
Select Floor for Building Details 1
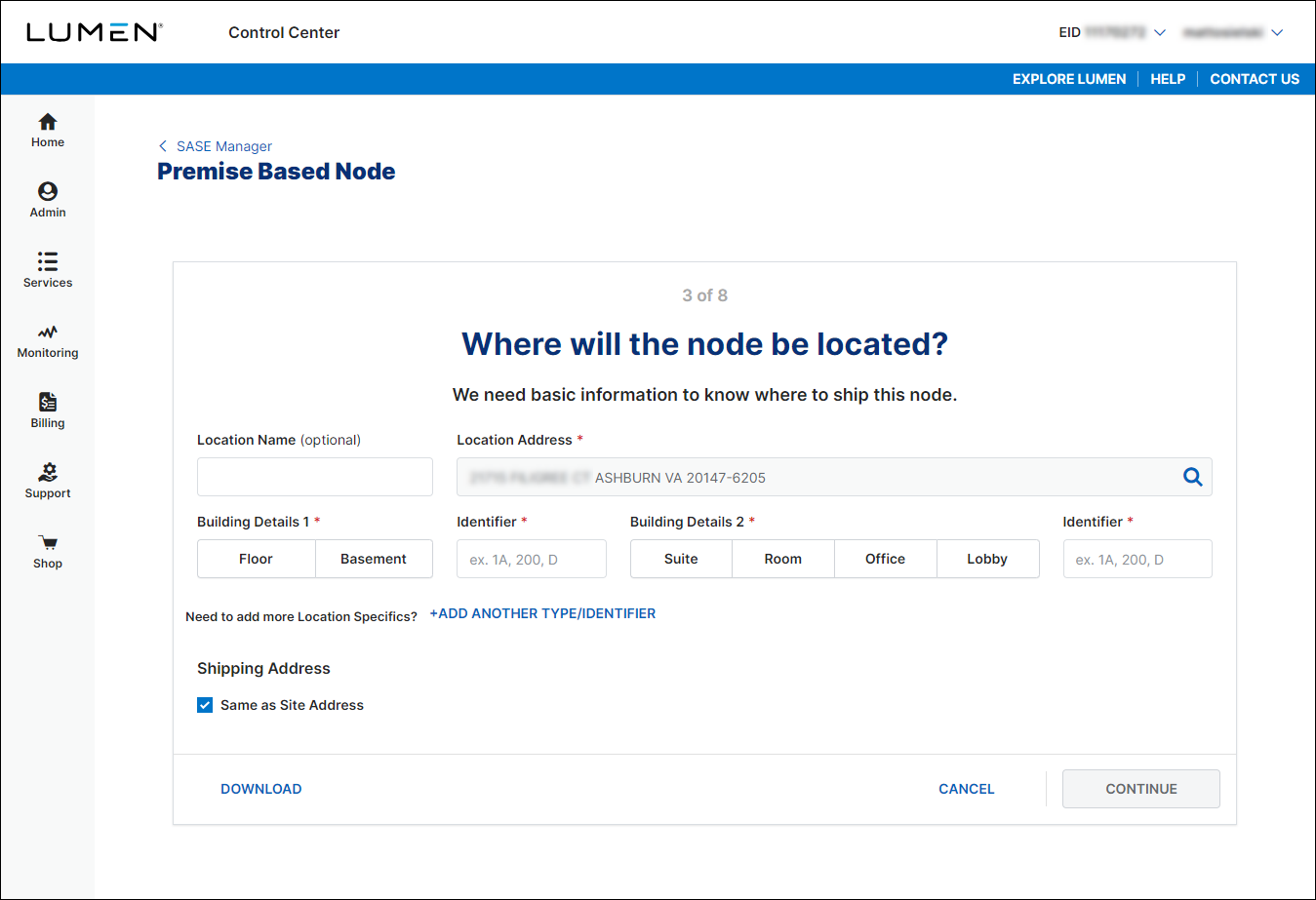(256, 559)
